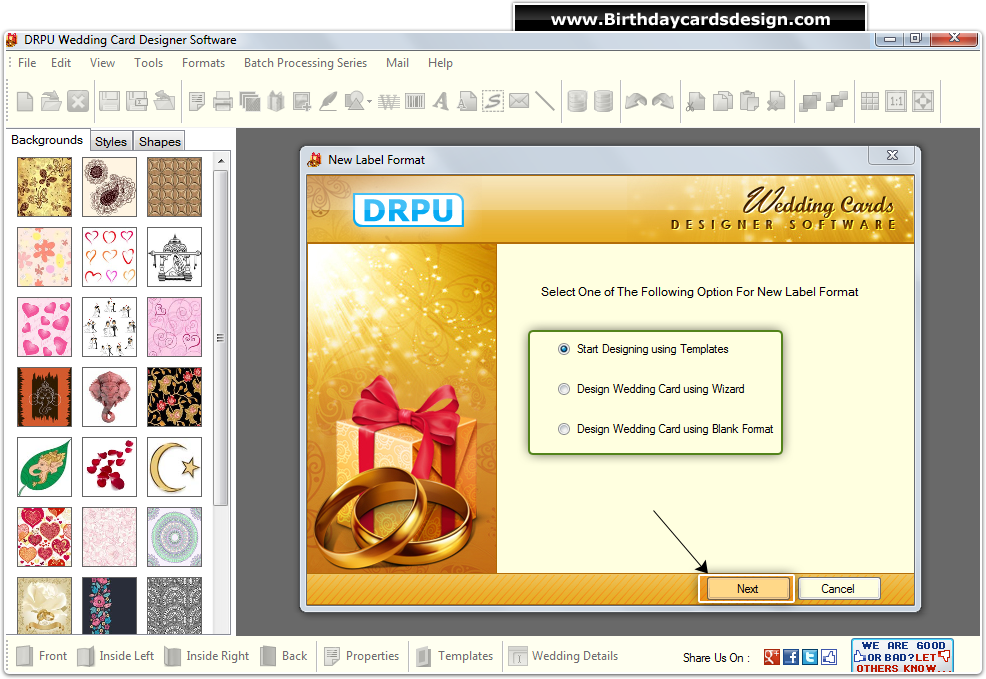Click the grid view toolbar icon
The image size is (986, 679).
tap(870, 101)
